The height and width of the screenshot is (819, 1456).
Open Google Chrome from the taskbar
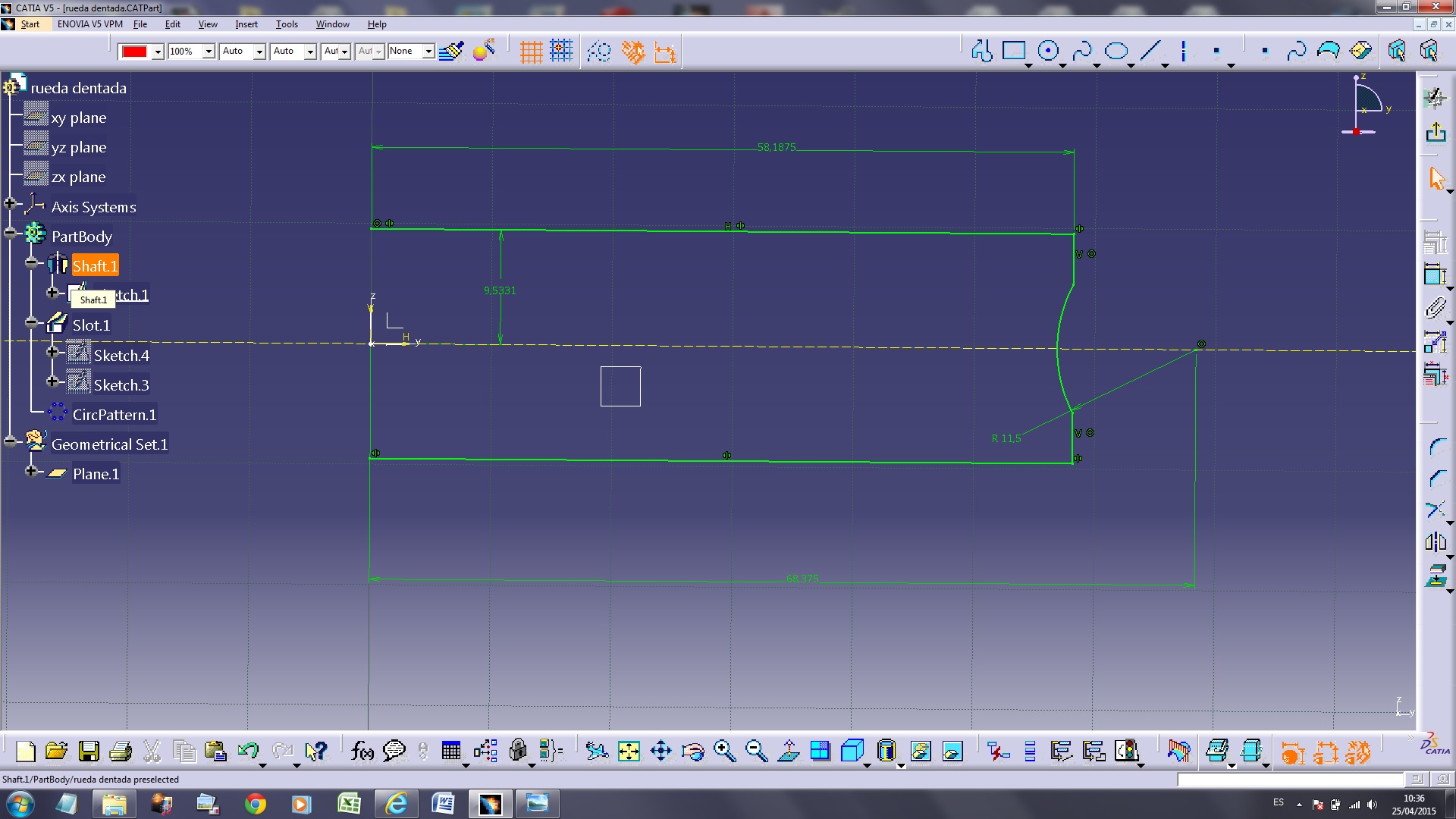click(x=255, y=804)
